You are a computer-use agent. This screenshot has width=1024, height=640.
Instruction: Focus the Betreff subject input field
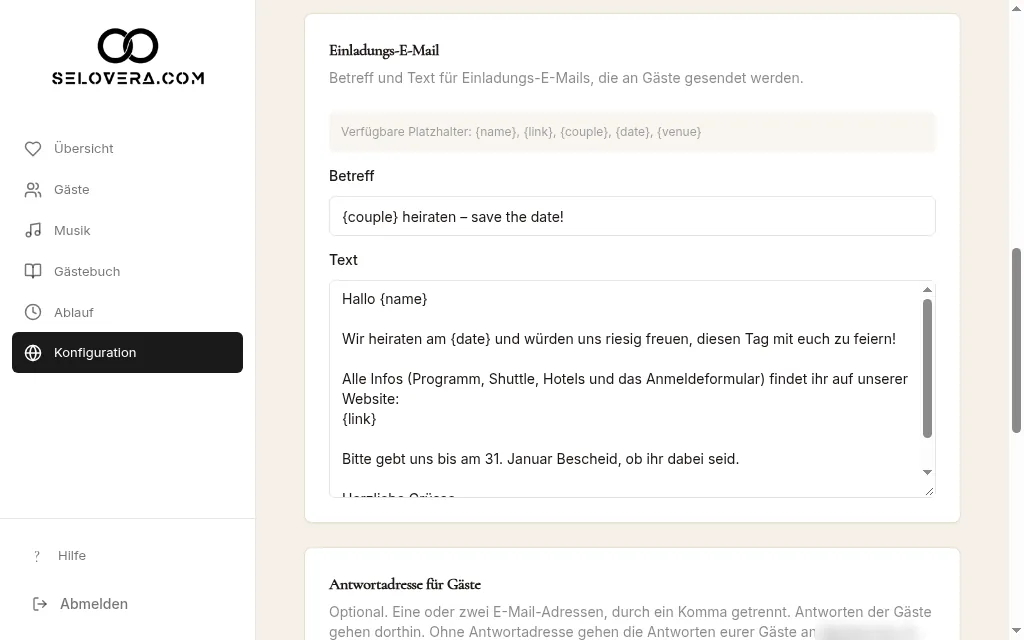click(x=632, y=216)
